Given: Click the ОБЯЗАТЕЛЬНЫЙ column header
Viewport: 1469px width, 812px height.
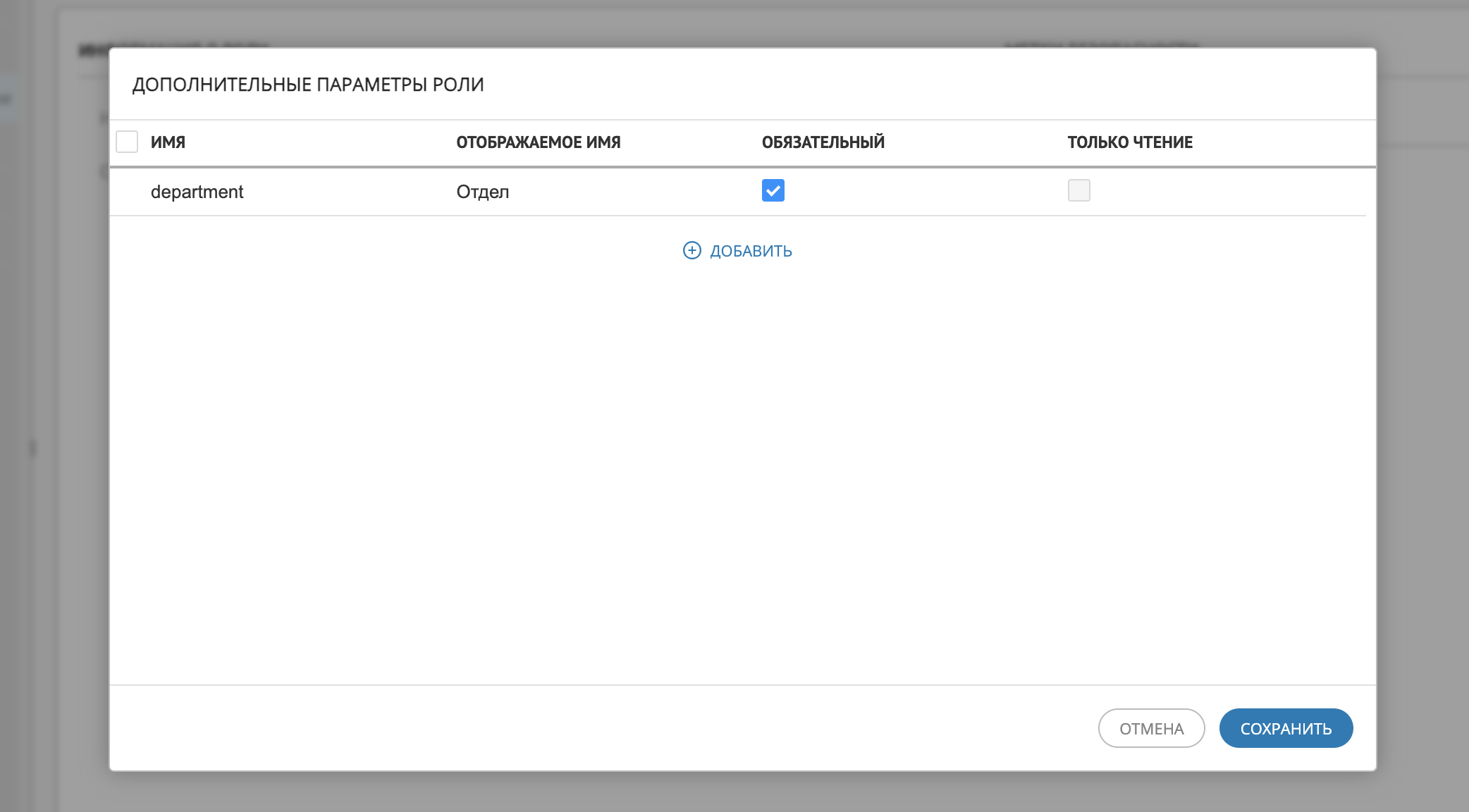Looking at the screenshot, I should pos(823,142).
